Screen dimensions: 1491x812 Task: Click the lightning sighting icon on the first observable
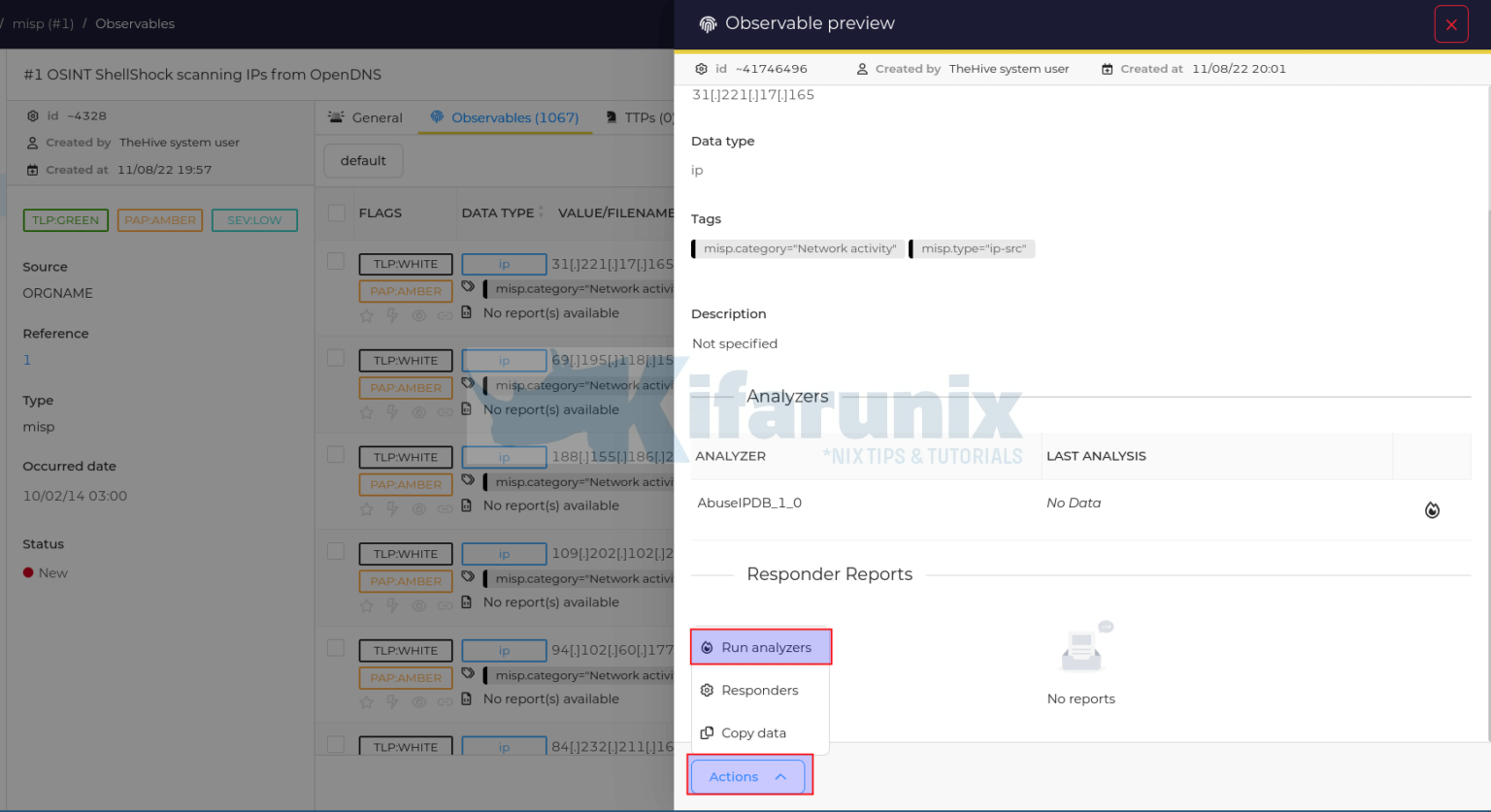click(392, 315)
